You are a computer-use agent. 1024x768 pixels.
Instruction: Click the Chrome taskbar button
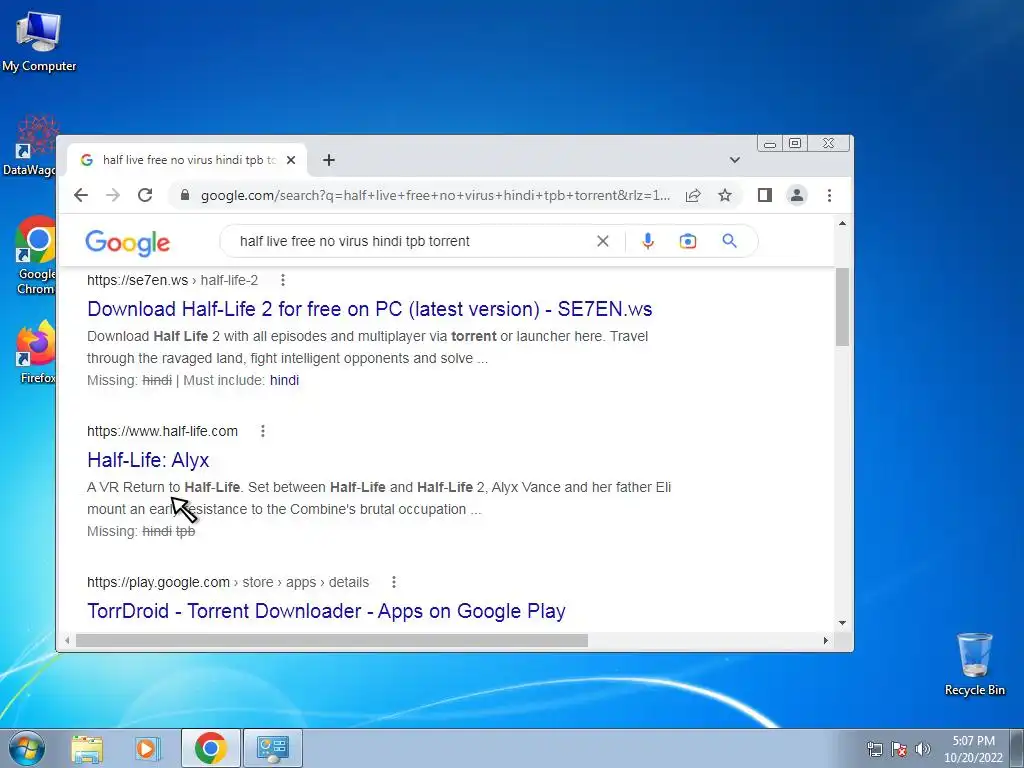click(210, 748)
